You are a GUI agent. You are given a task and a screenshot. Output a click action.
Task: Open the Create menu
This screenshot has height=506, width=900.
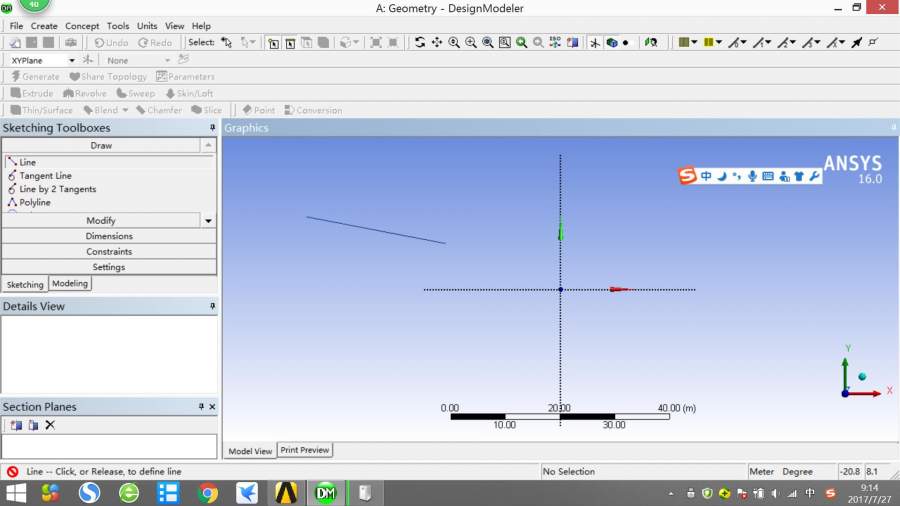pos(44,26)
